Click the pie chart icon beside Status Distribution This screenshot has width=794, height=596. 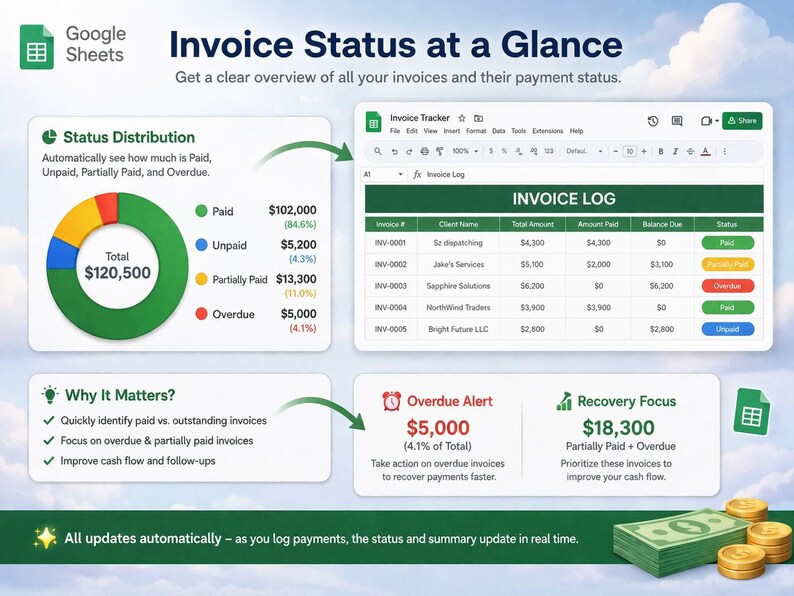tap(49, 137)
